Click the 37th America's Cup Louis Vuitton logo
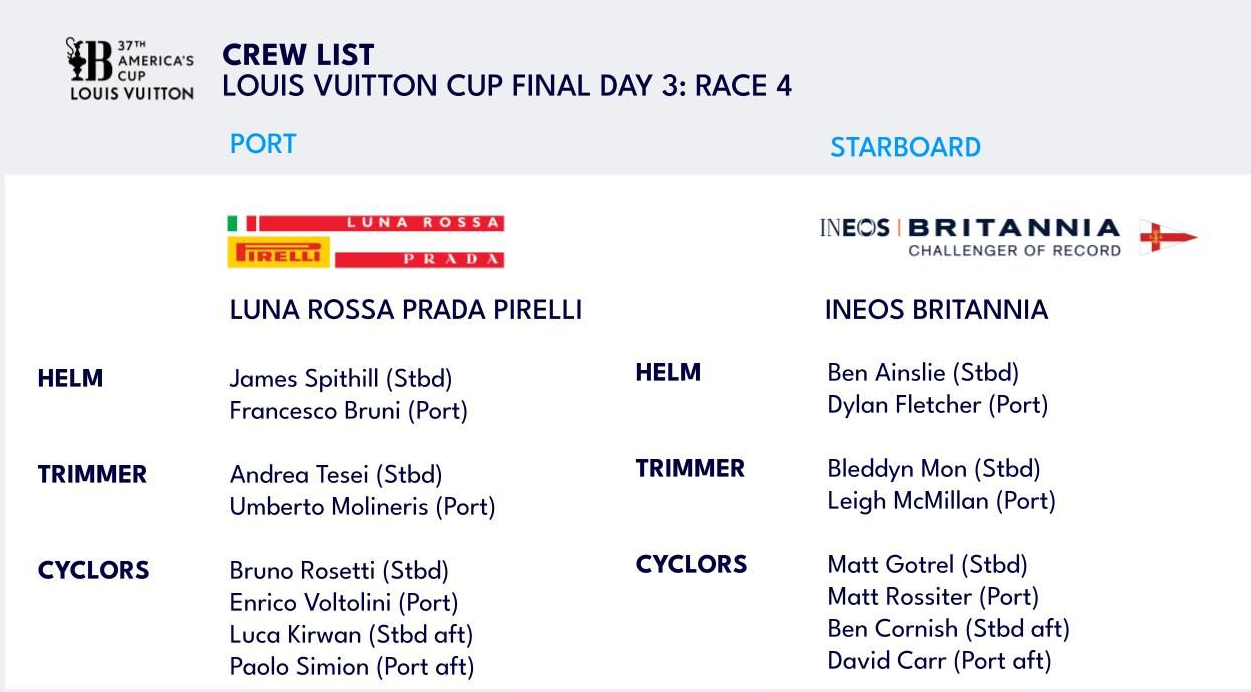The width and height of the screenshot is (1251, 692). point(130,69)
